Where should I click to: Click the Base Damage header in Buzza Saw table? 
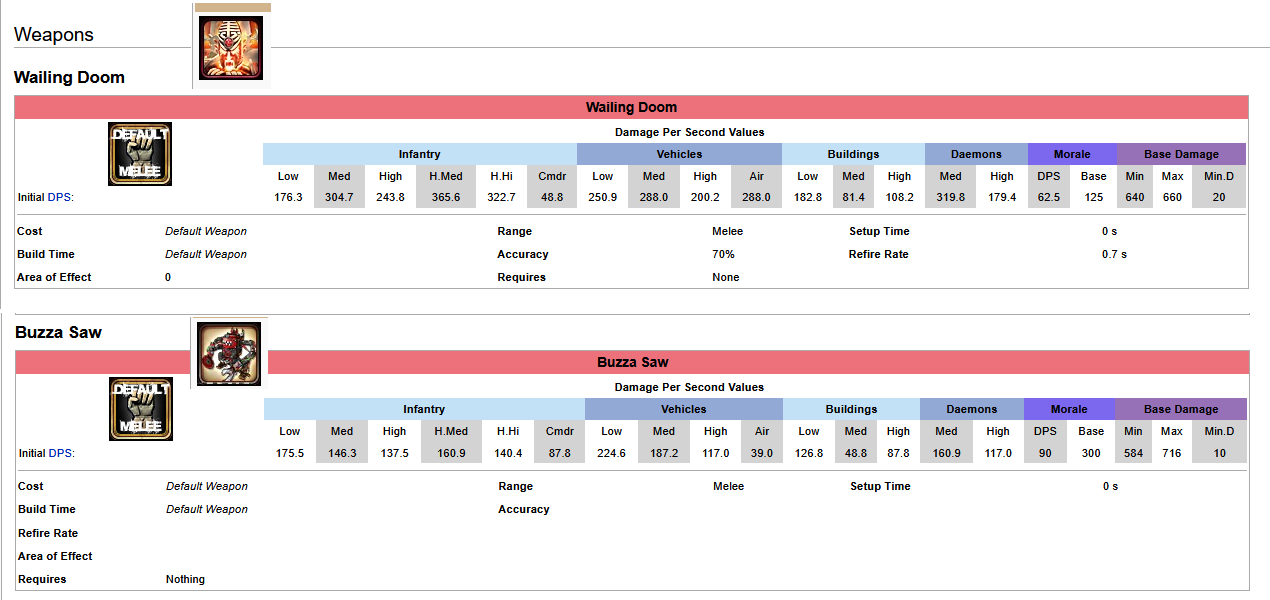pos(1181,409)
